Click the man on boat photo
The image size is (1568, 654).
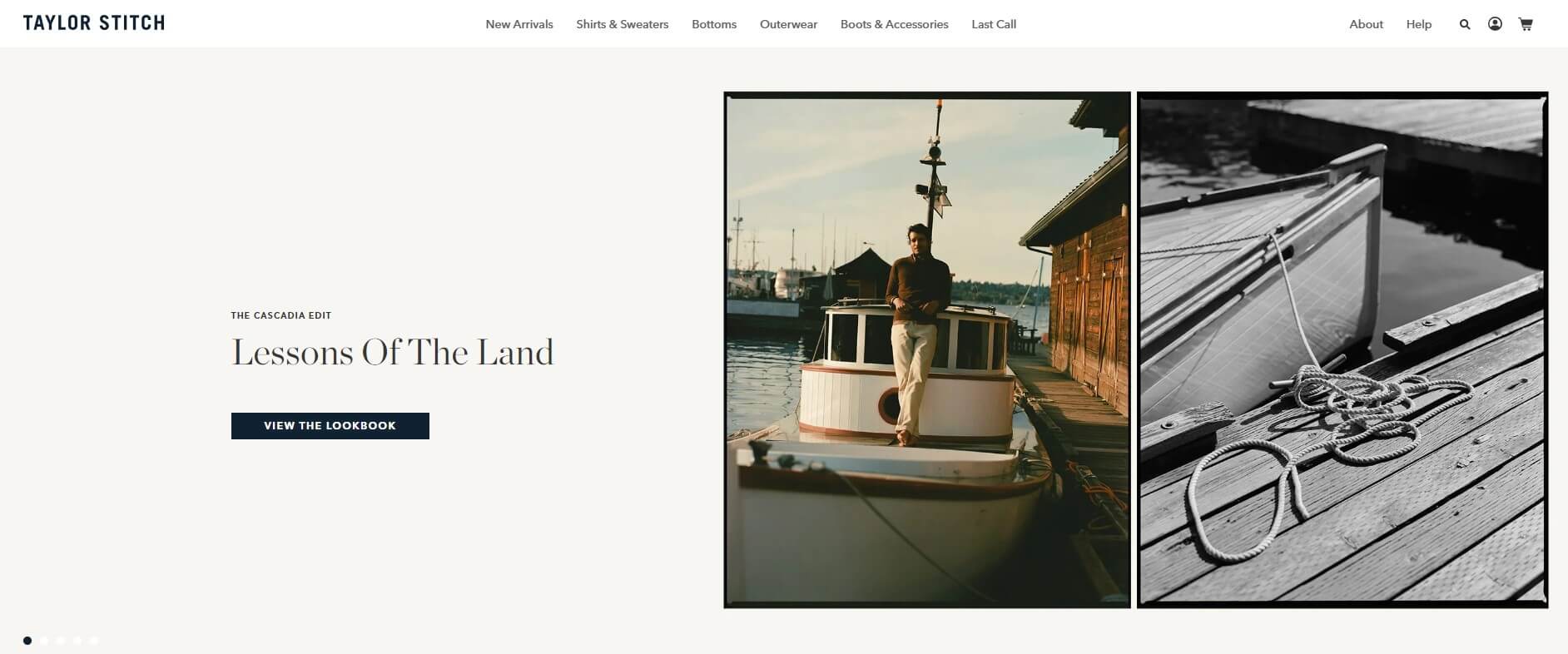point(927,349)
